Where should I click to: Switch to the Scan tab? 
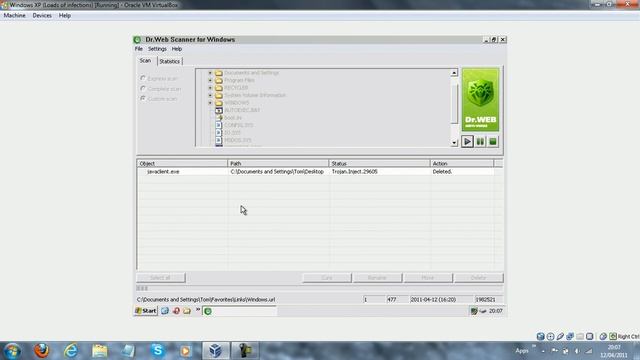click(x=146, y=60)
